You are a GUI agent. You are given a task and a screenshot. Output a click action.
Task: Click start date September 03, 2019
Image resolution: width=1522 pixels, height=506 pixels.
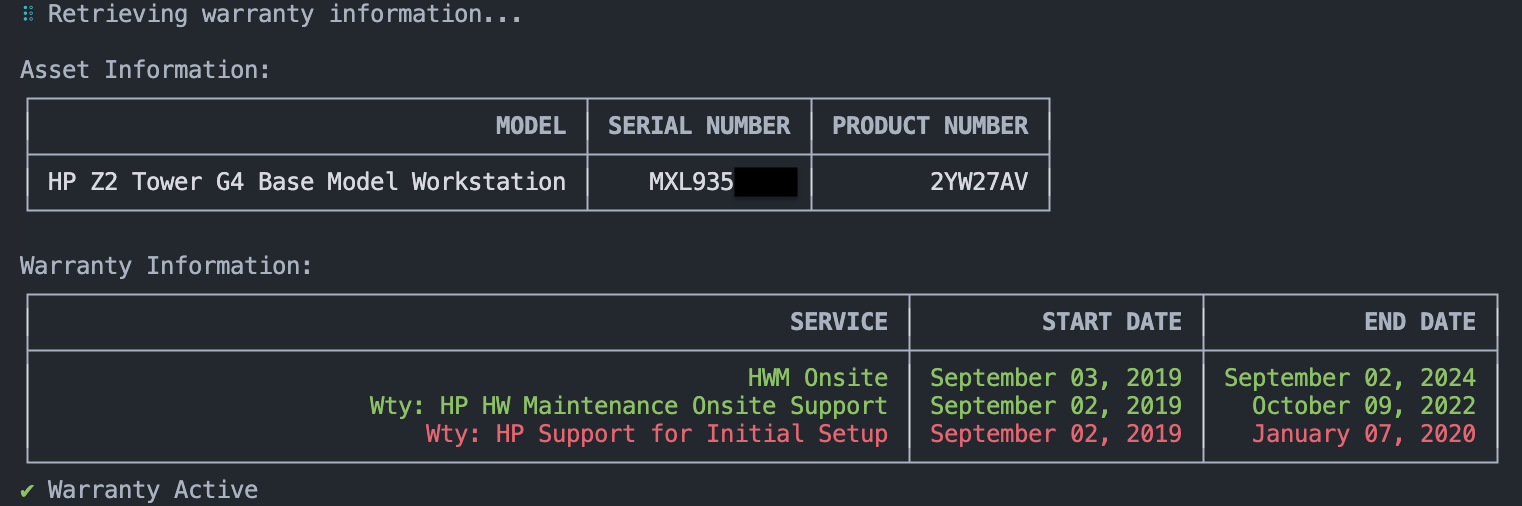[1056, 378]
